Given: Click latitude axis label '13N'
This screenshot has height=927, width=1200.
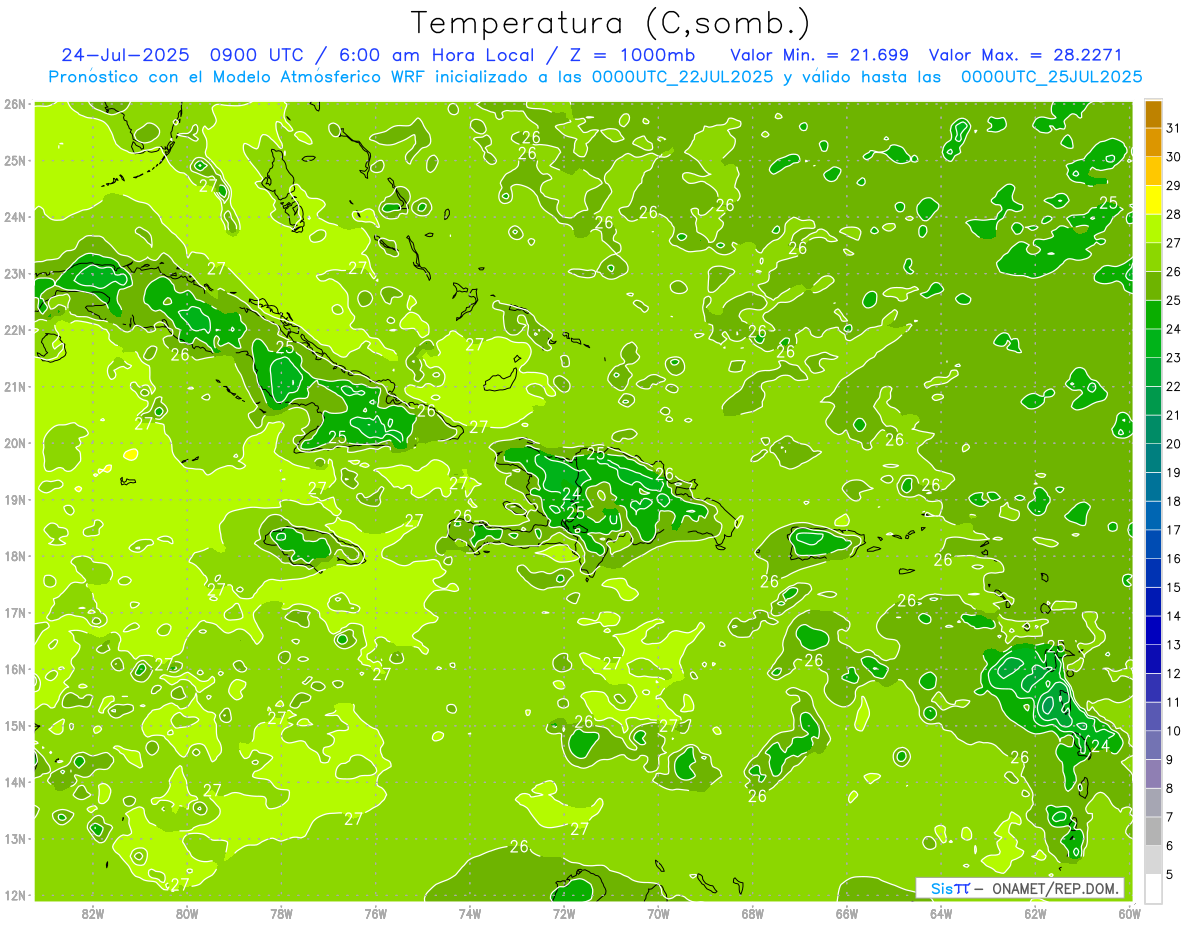Looking at the screenshot, I should (15, 838).
